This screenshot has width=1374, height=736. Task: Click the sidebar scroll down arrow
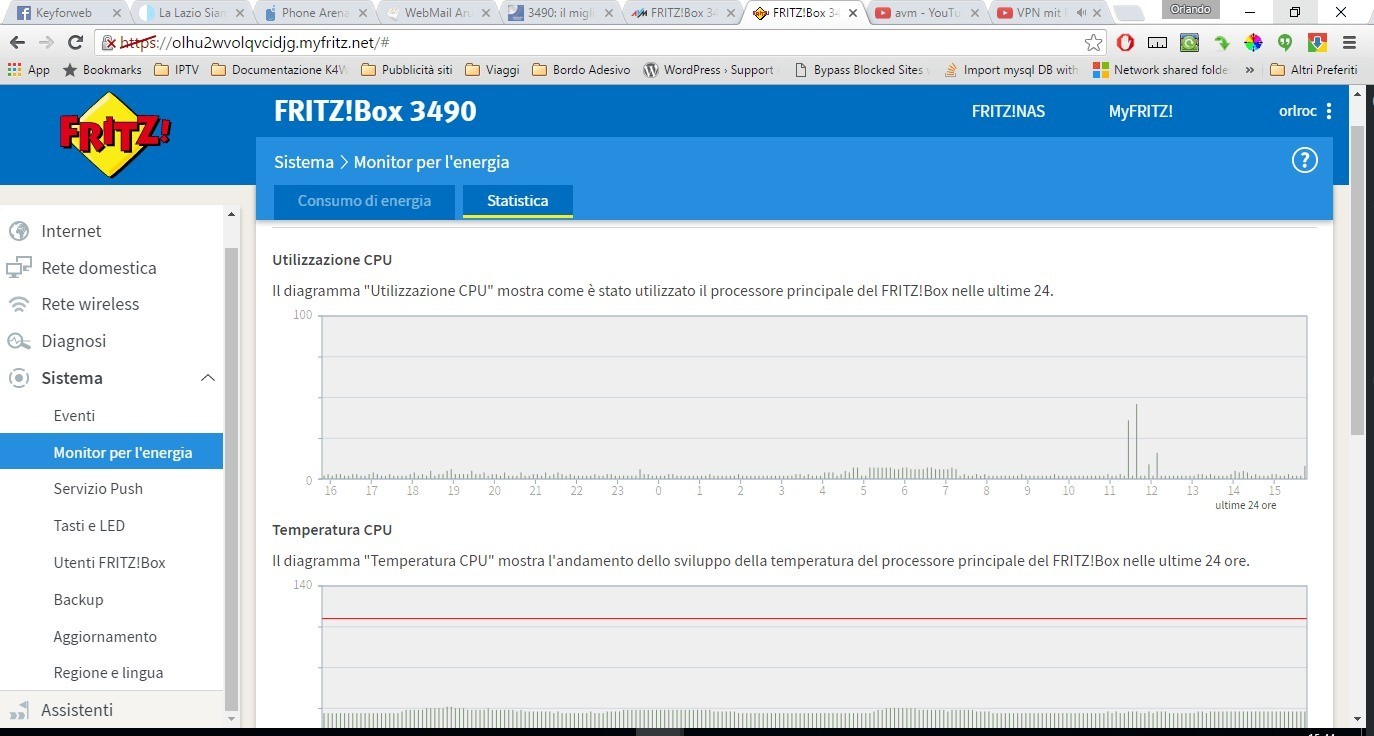coord(232,717)
